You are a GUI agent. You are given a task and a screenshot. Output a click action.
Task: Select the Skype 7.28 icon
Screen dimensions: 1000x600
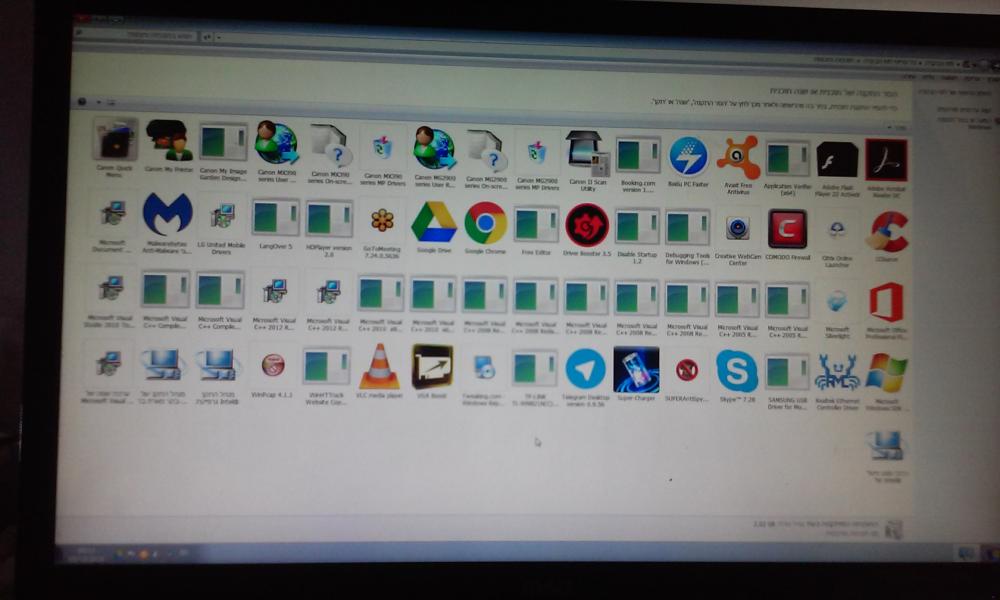(737, 371)
